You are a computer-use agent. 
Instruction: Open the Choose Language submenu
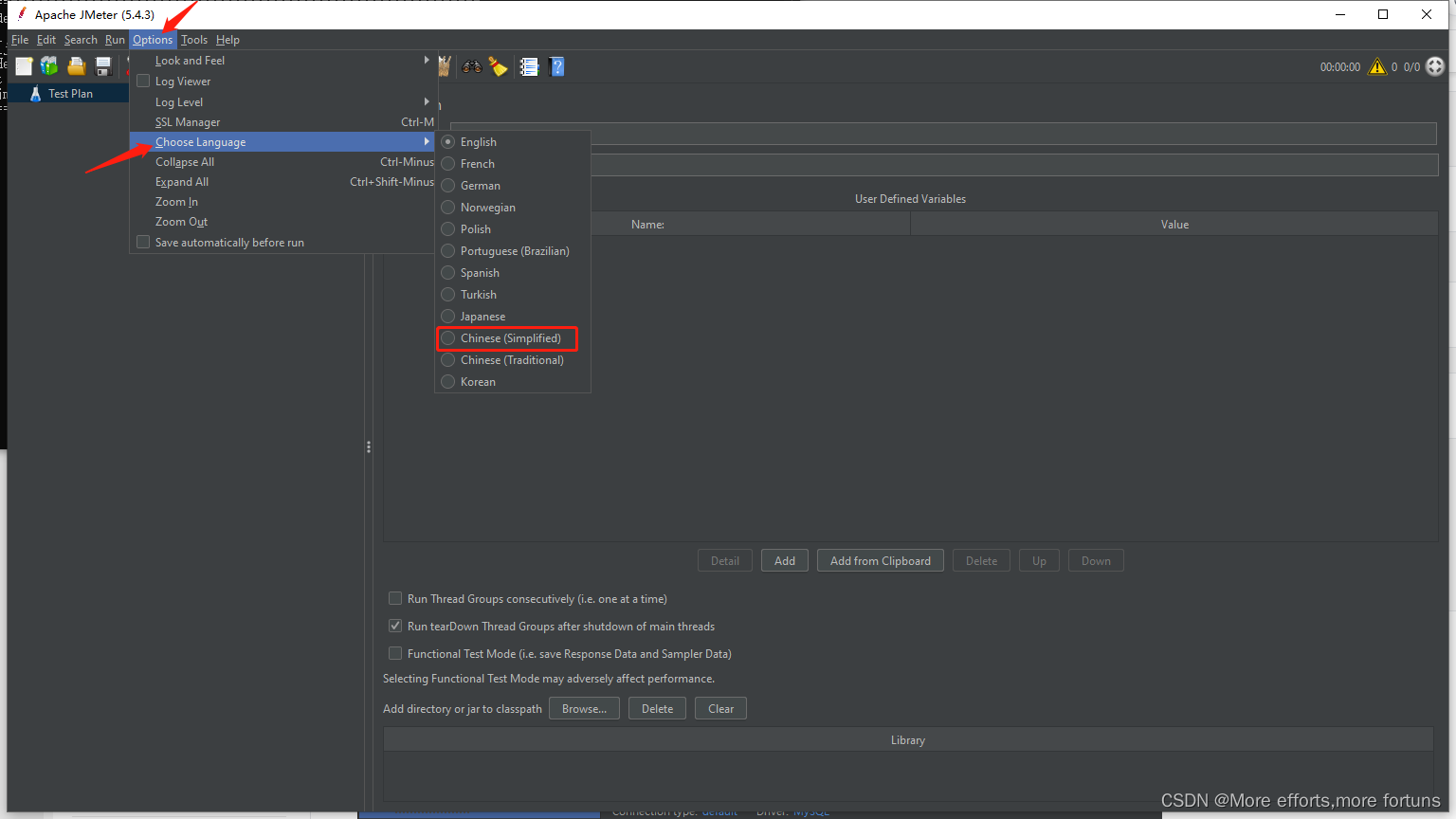tap(283, 141)
